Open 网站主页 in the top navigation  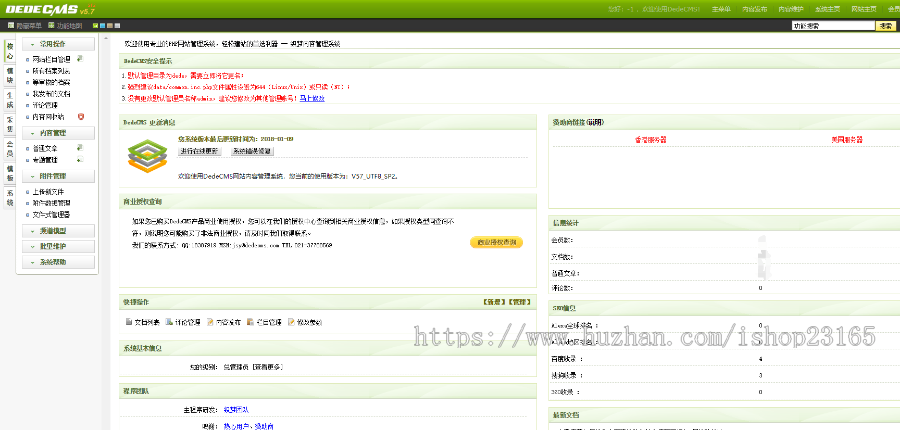point(864,9)
